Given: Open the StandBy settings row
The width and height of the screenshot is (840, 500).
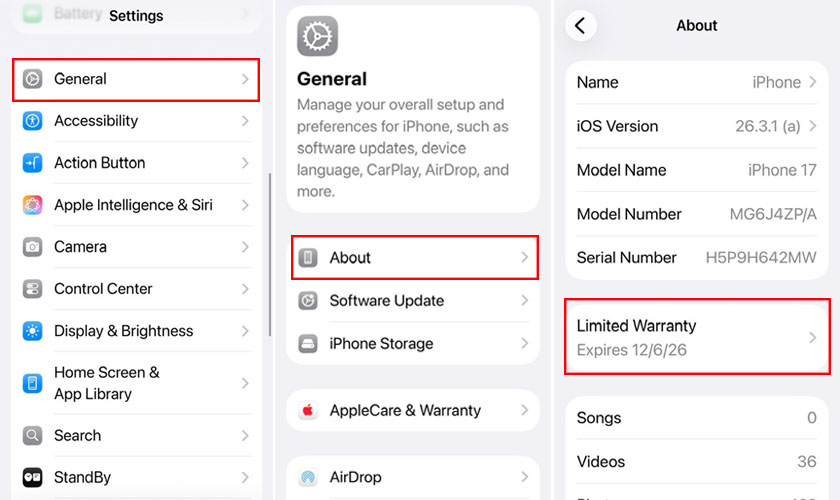Looking at the screenshot, I should [x=136, y=477].
